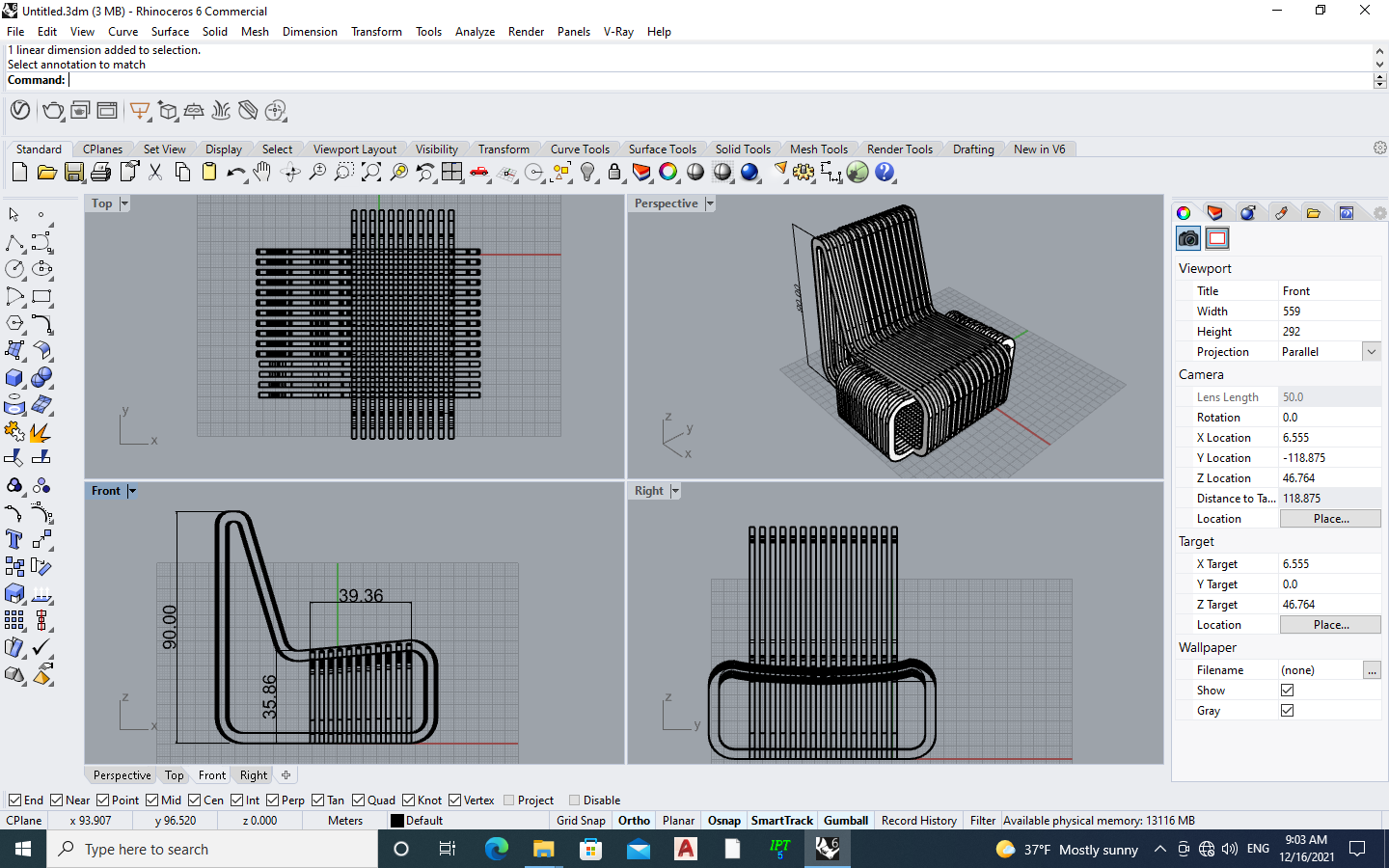Click the Undo arrow icon

click(234, 173)
